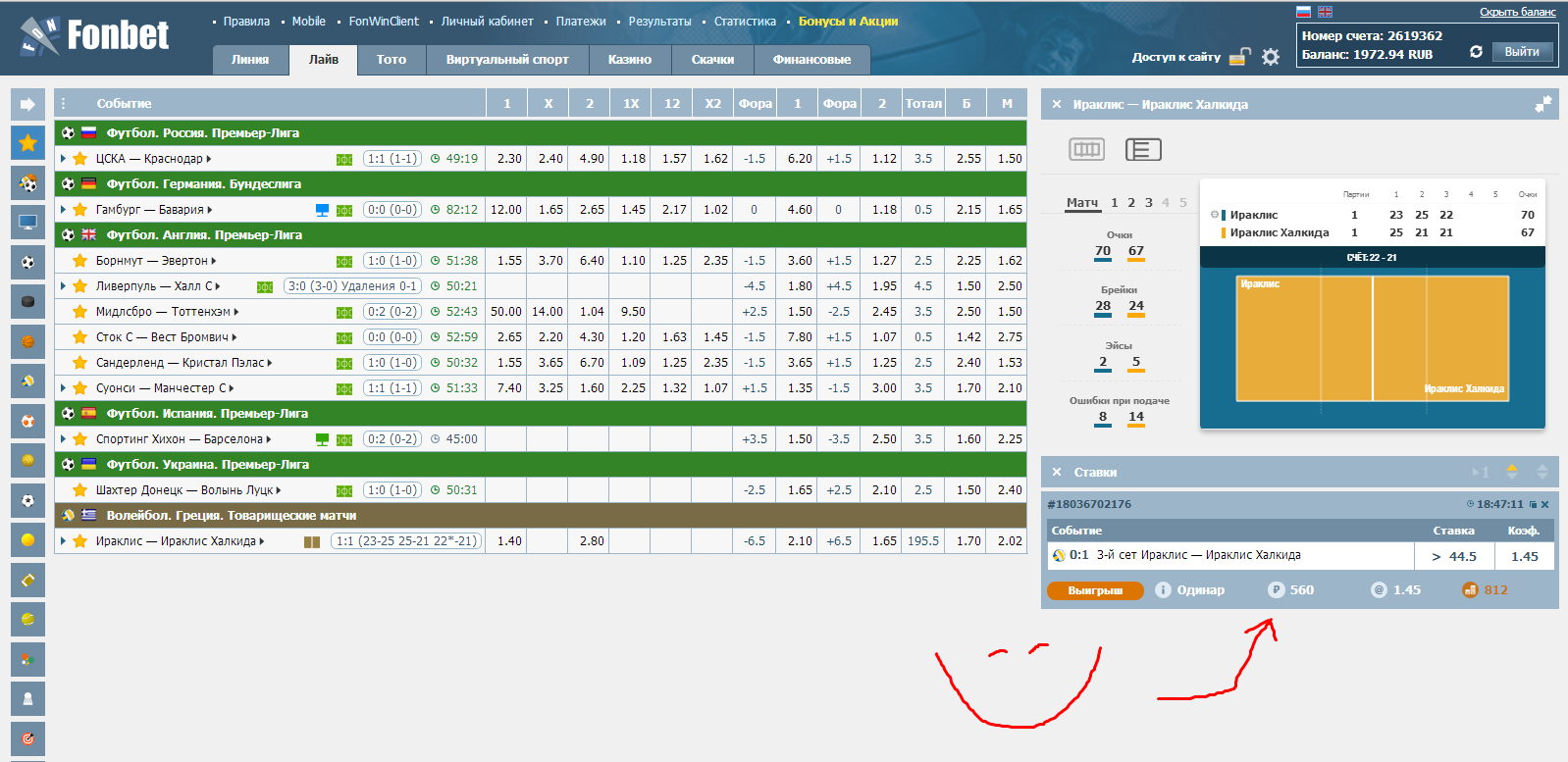Open arrow menu after Борнмут — Эвертон name
Screen dimensions: 1568x762
click(x=214, y=261)
